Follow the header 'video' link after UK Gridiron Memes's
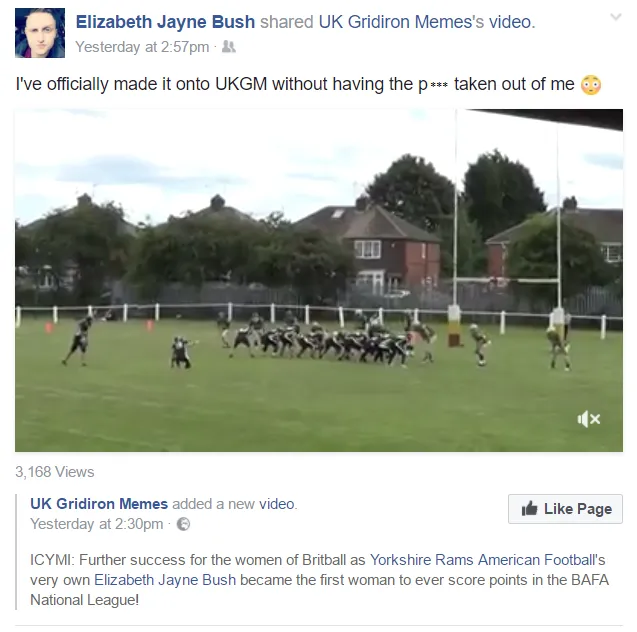The height and width of the screenshot is (632, 637). coord(510,22)
